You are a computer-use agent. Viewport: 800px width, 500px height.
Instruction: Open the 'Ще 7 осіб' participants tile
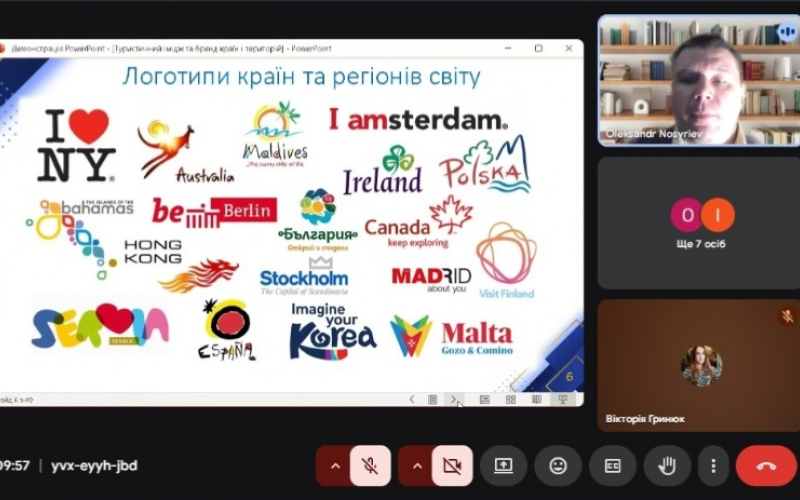point(698,223)
